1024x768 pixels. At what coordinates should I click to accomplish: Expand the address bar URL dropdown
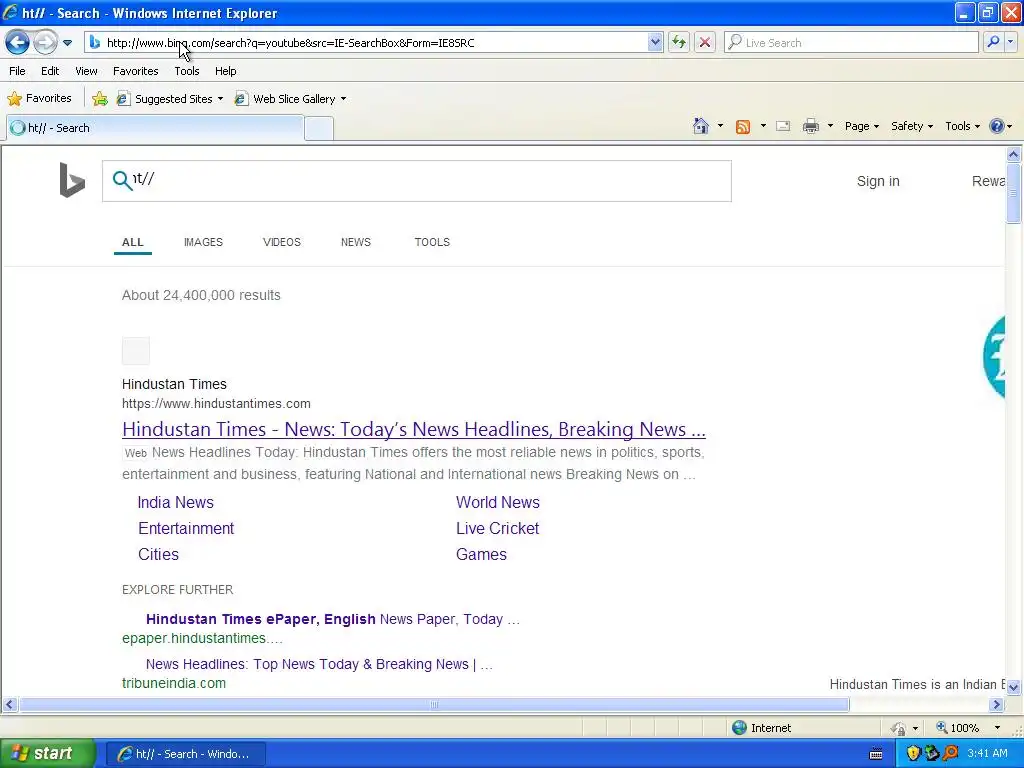655,42
